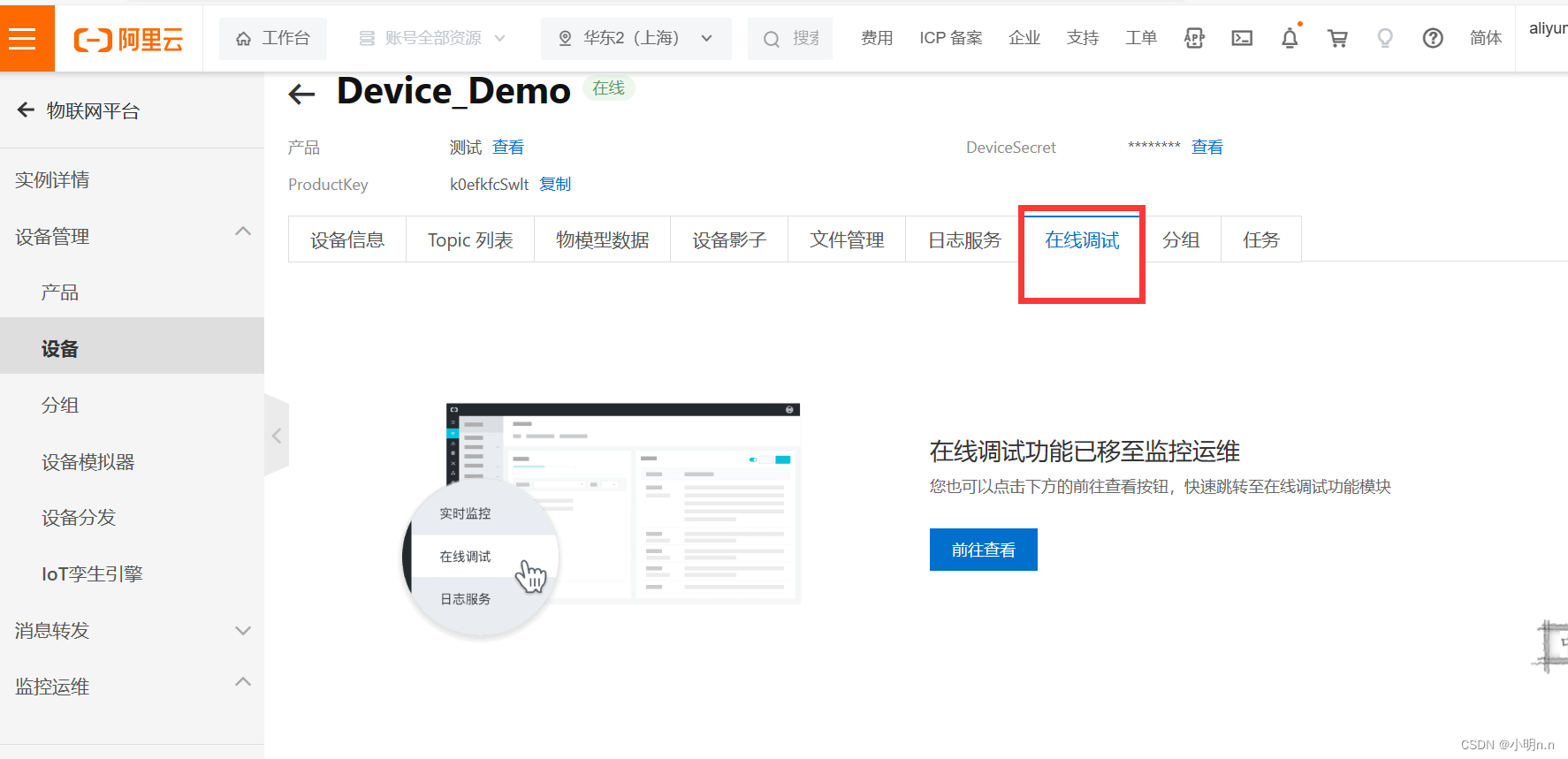Open the ICP 备案 menu
Image resolution: width=1568 pixels, height=759 pixels.
click(951, 38)
